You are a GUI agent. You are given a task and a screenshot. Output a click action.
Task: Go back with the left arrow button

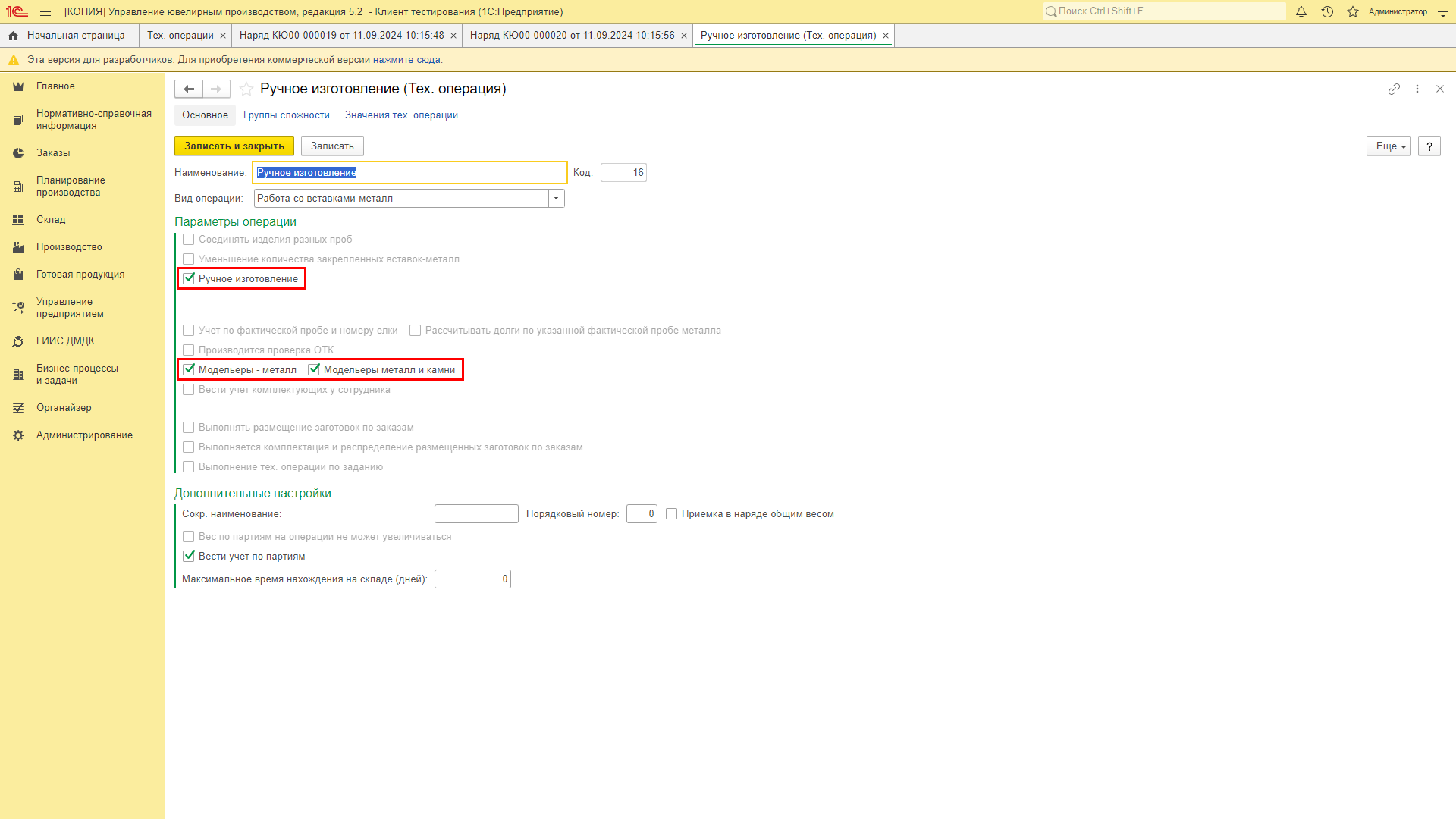(x=189, y=89)
